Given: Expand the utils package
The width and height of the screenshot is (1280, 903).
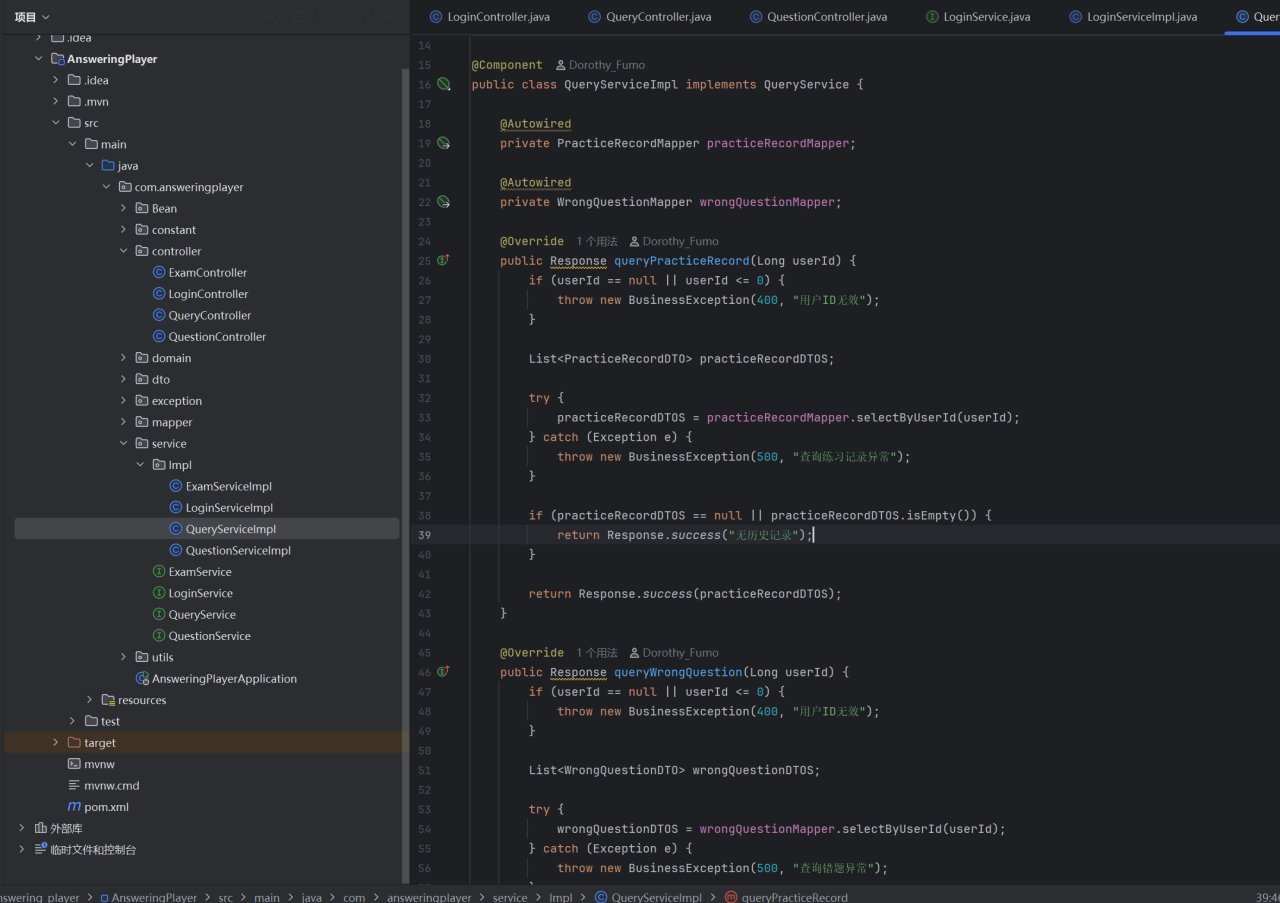Looking at the screenshot, I should (124, 657).
